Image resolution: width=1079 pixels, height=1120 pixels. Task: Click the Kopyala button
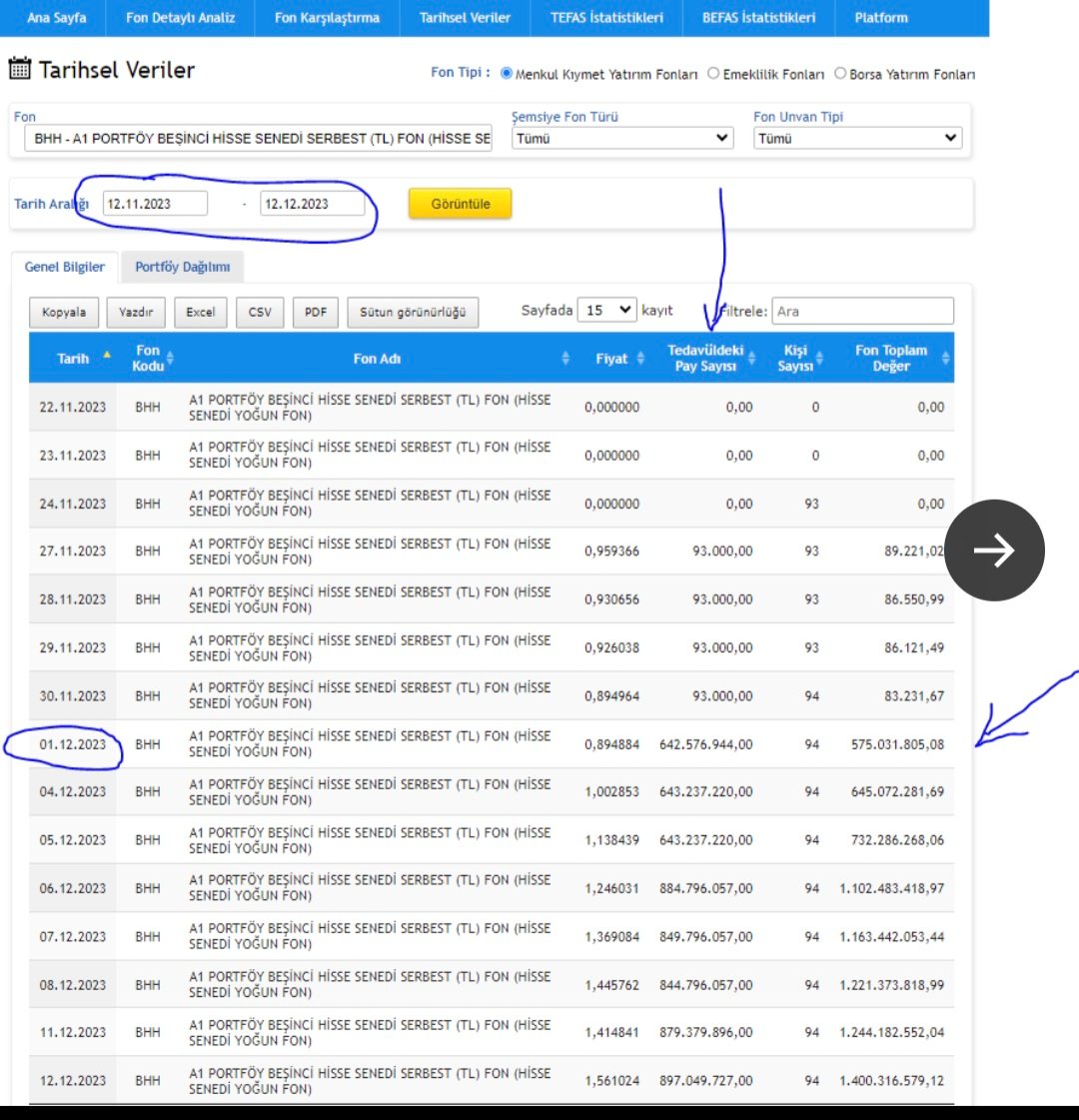[x=64, y=312]
